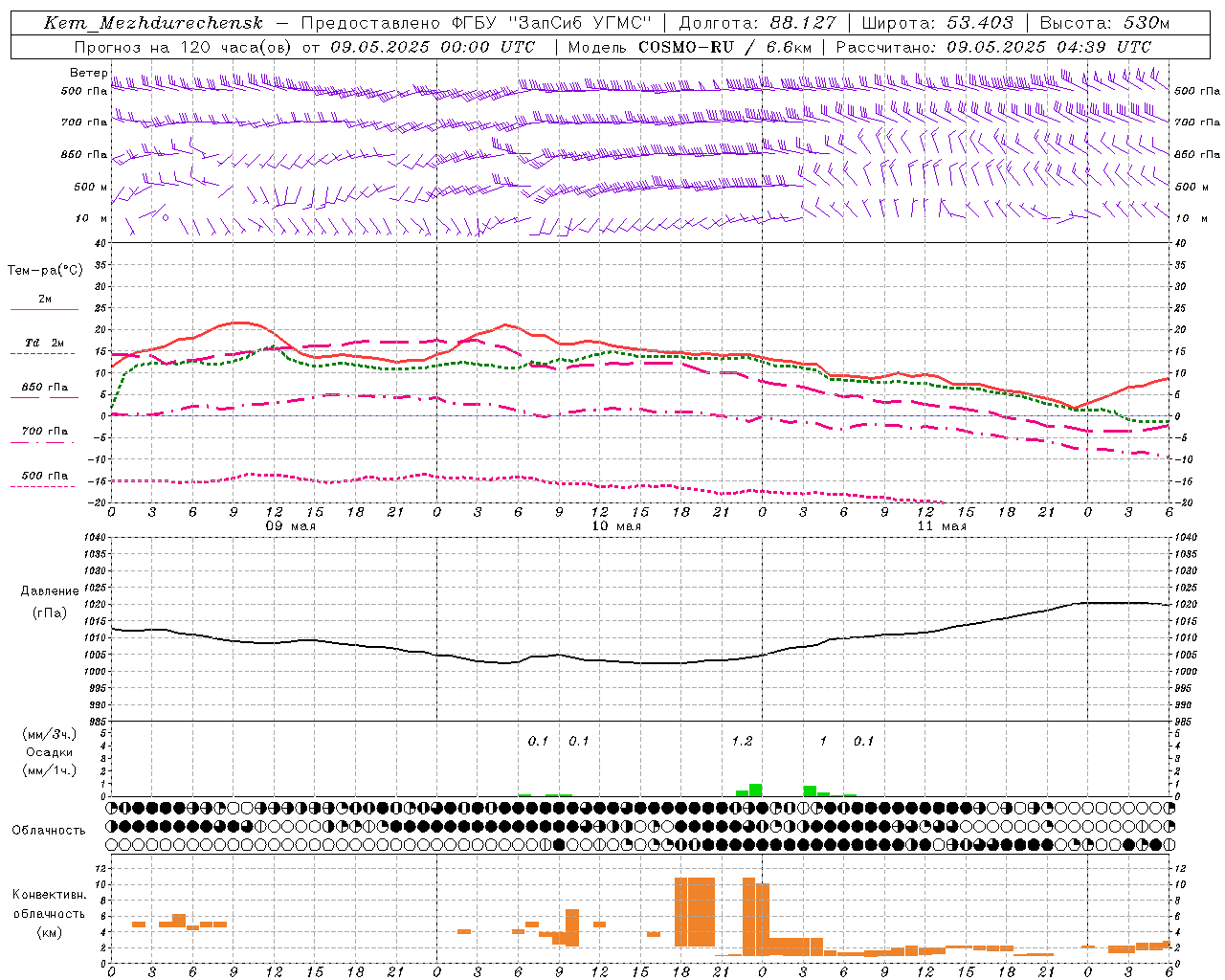Click the '2м' temperature legend entry

45,300
